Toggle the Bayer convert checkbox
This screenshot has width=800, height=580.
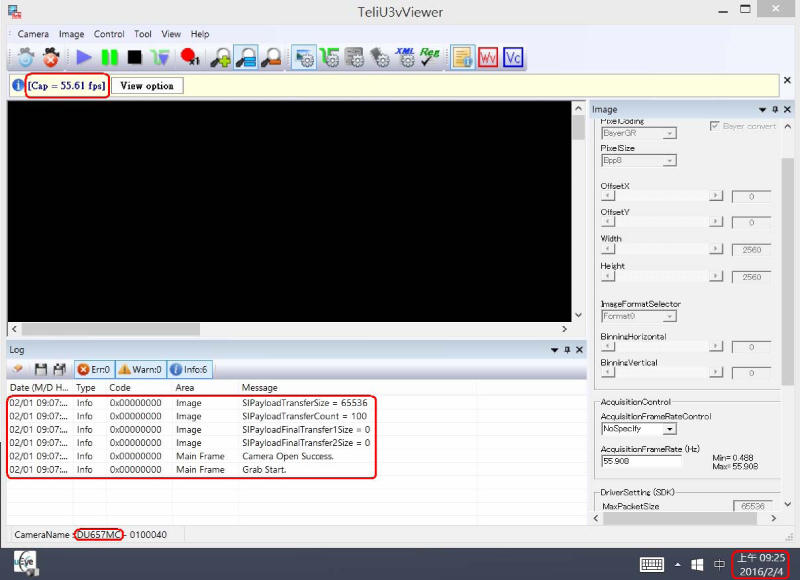point(714,126)
